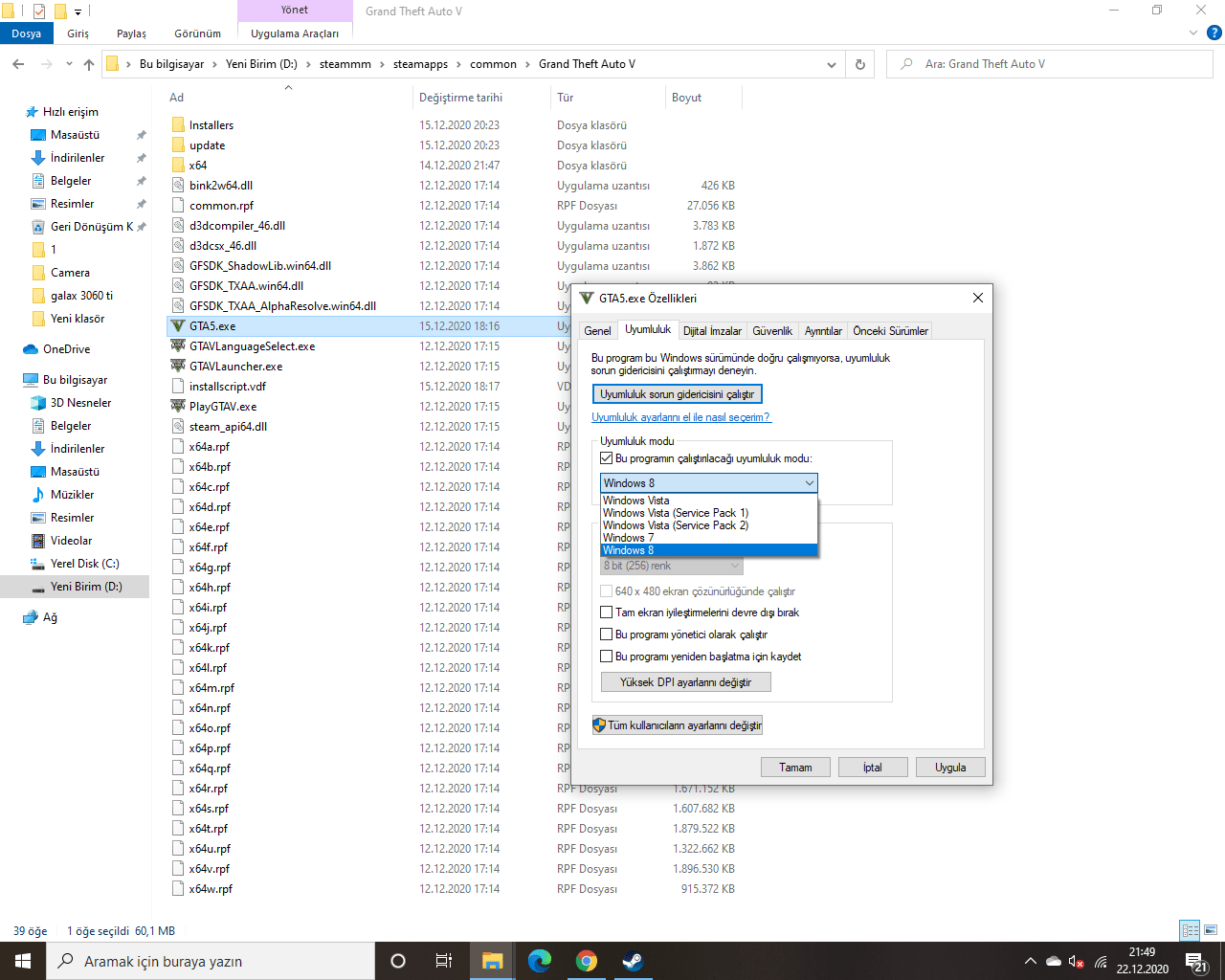Open the Dijital İmzalar tab
The width and height of the screenshot is (1225, 980).
(x=712, y=331)
